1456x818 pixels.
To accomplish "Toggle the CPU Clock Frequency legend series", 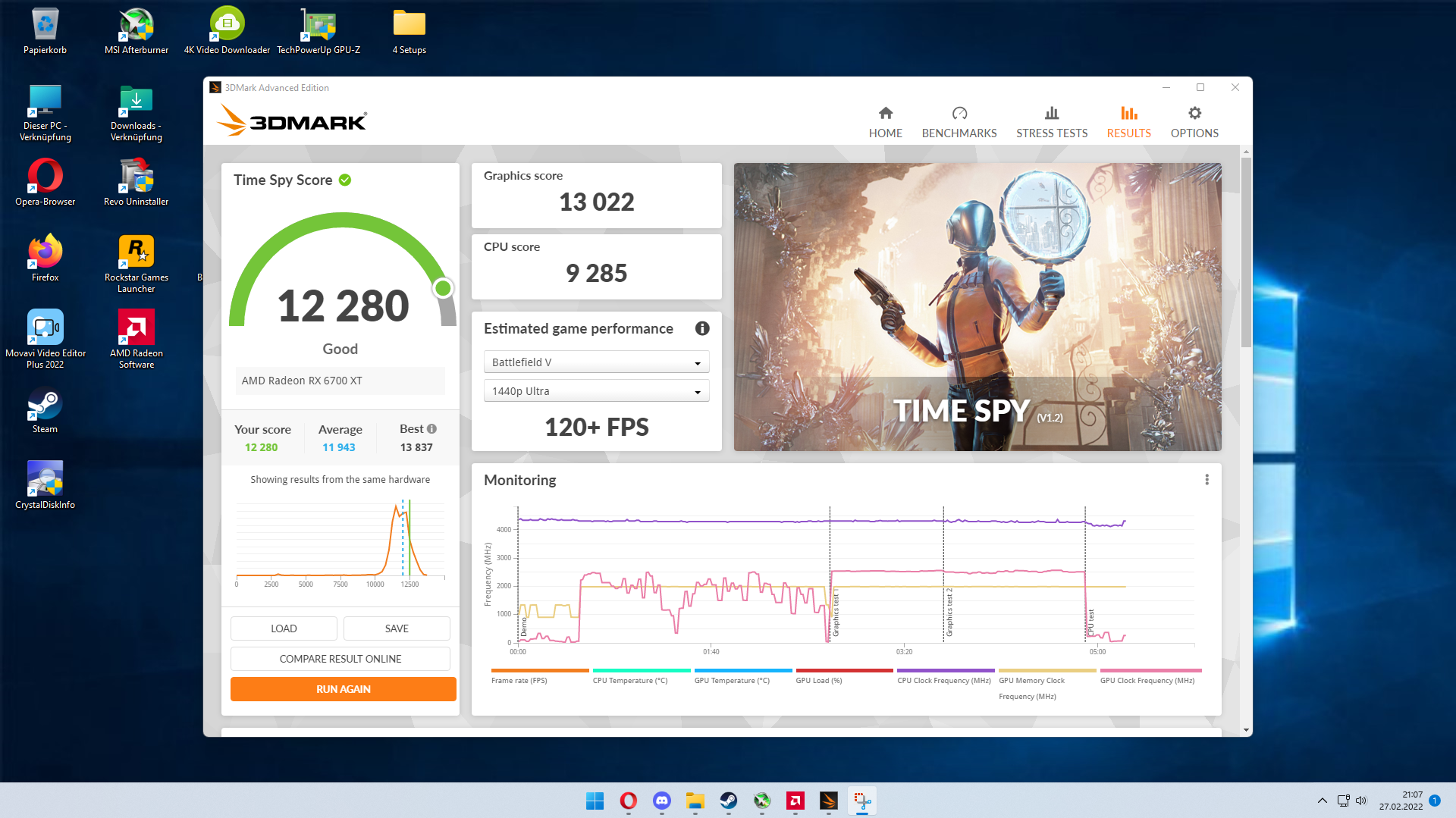I will tap(946, 676).
